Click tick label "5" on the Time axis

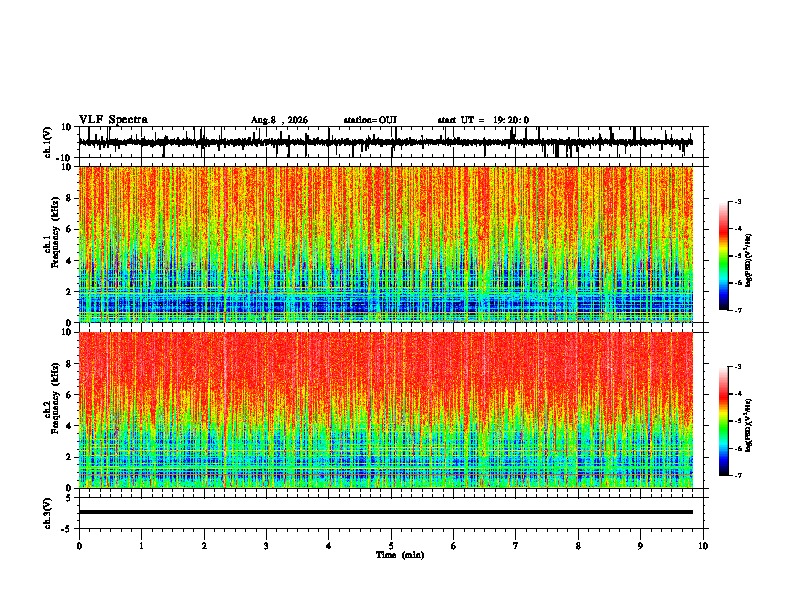point(391,546)
